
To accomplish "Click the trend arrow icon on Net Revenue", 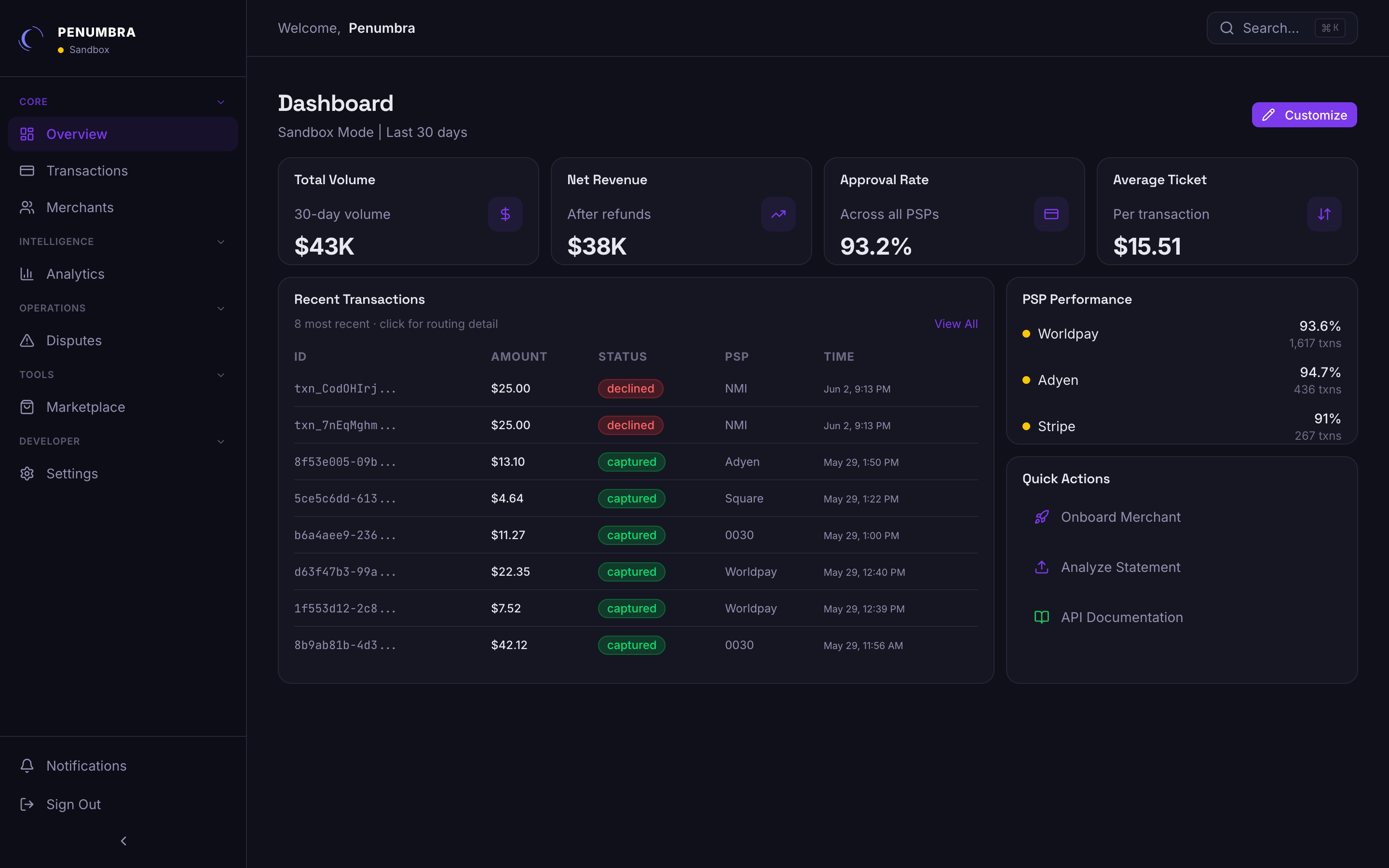I will click(778, 214).
